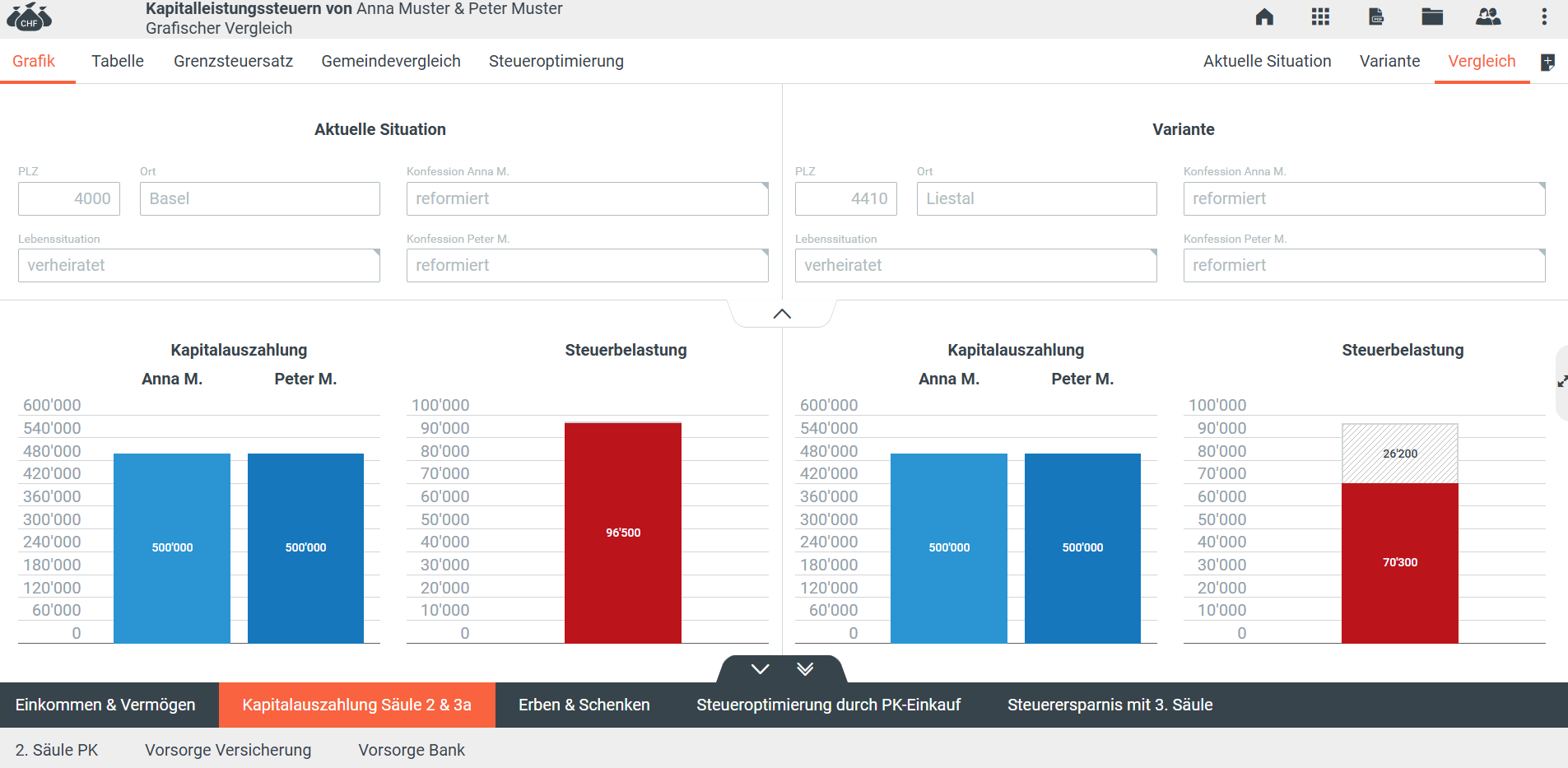Export report via PDF icon
Viewport: 1568px width, 768px height.
pos(1376,16)
